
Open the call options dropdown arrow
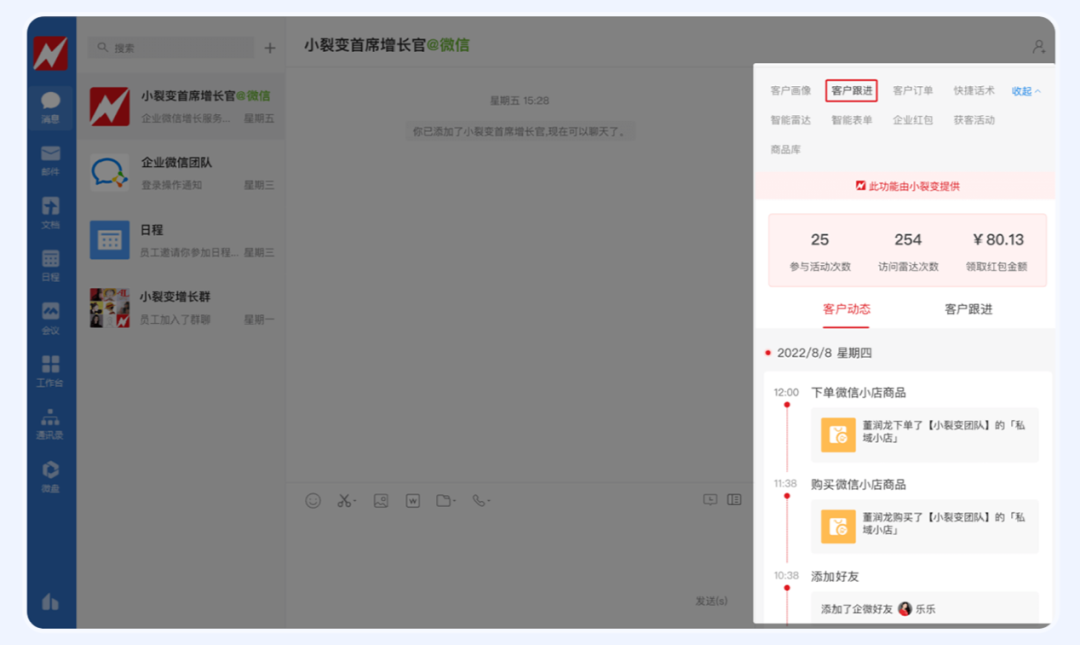[x=487, y=501]
